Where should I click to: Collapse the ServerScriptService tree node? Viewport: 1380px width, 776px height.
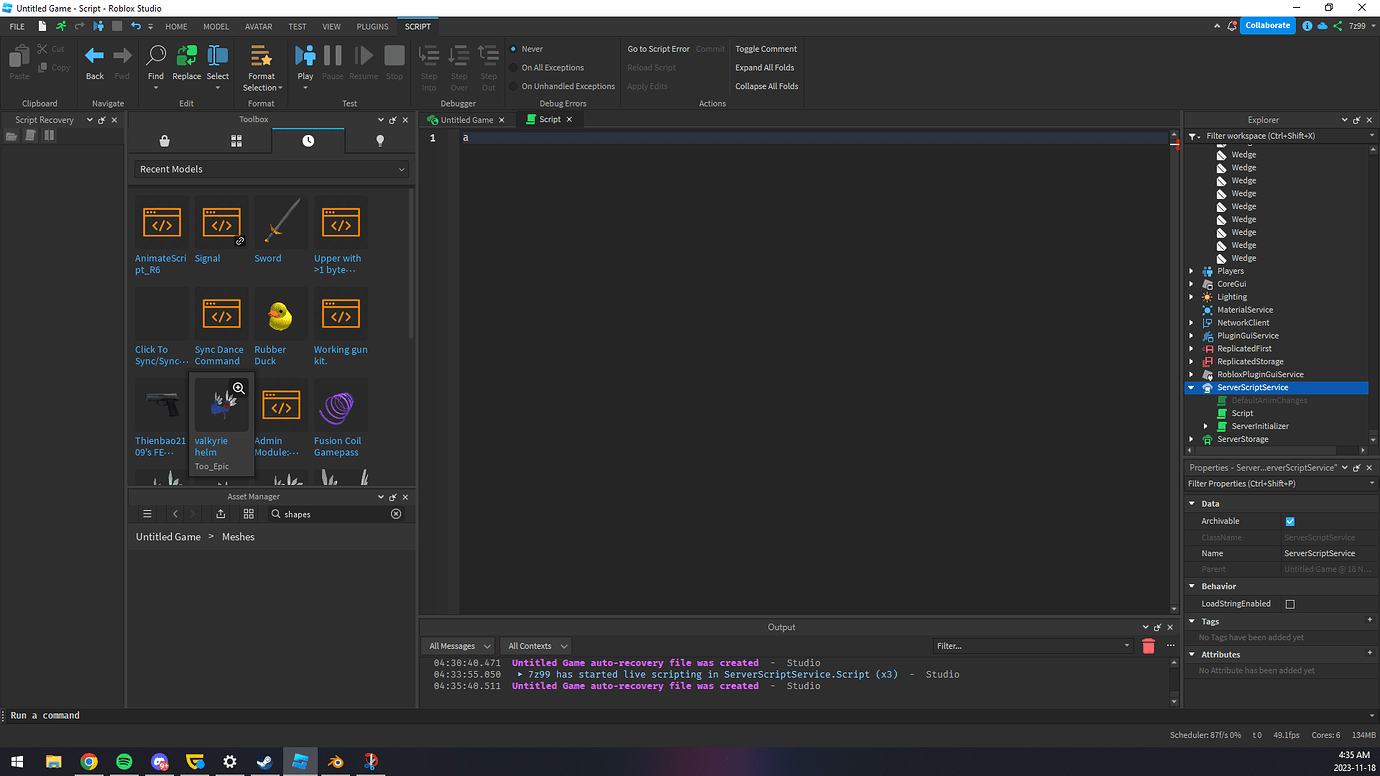point(1191,388)
